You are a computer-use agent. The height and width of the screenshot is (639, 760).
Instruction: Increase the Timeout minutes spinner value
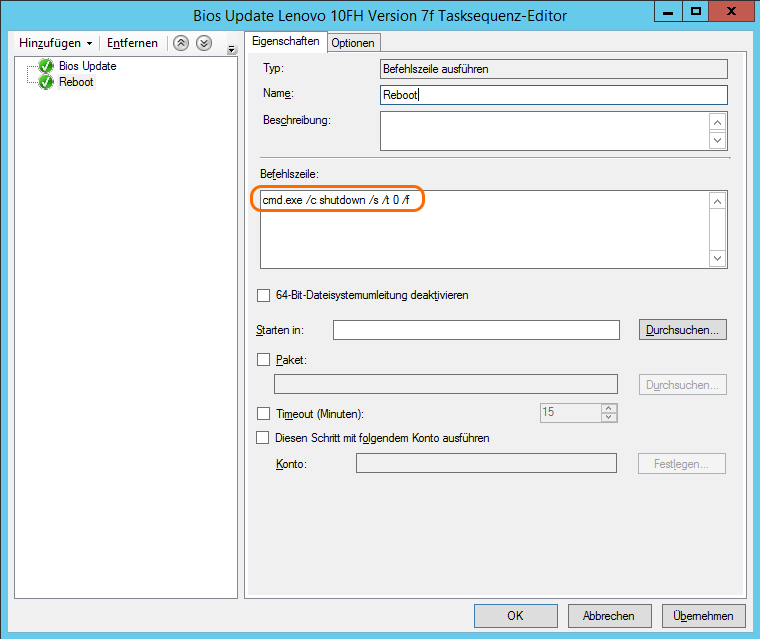[609, 408]
